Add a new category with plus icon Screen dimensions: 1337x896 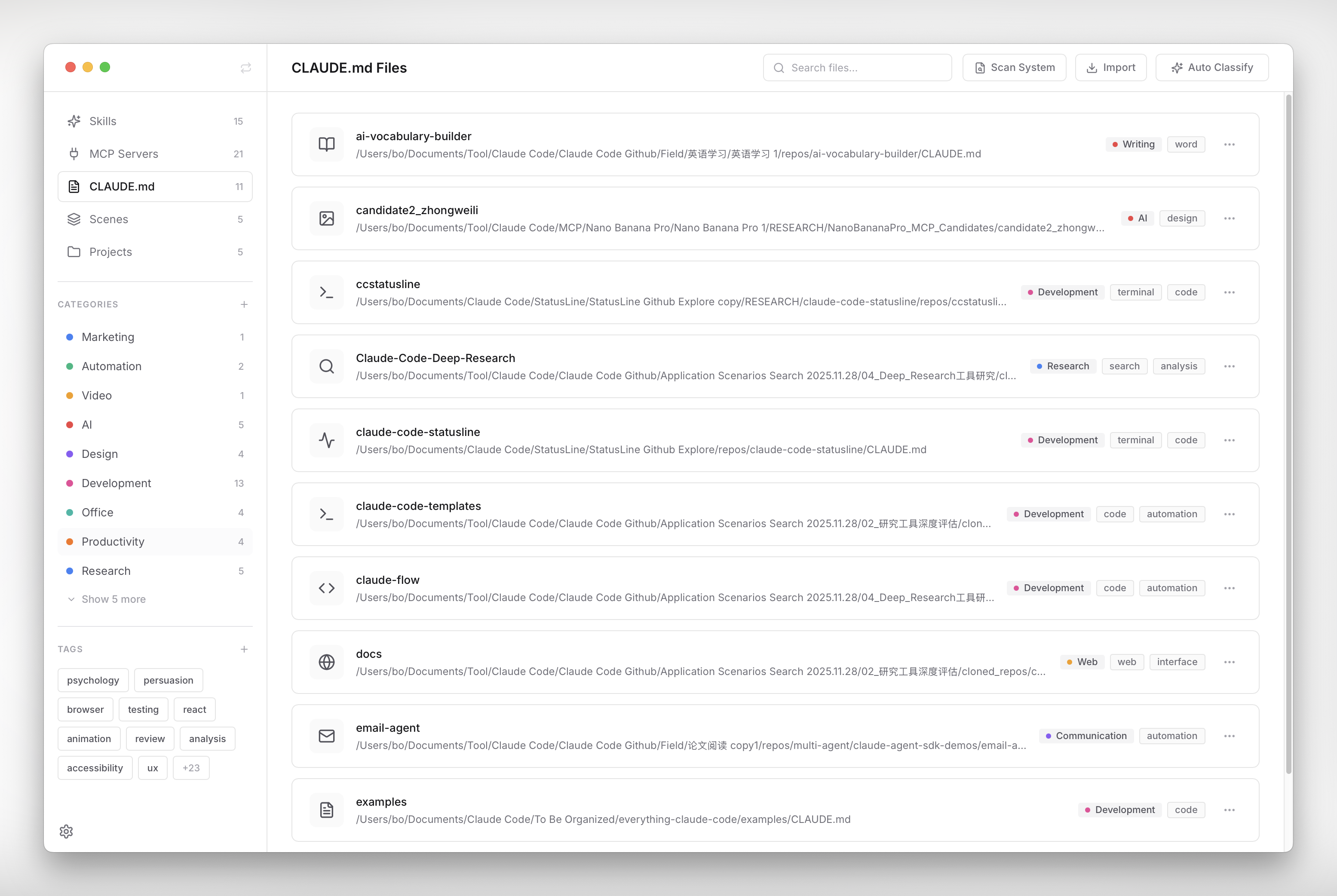(244, 304)
